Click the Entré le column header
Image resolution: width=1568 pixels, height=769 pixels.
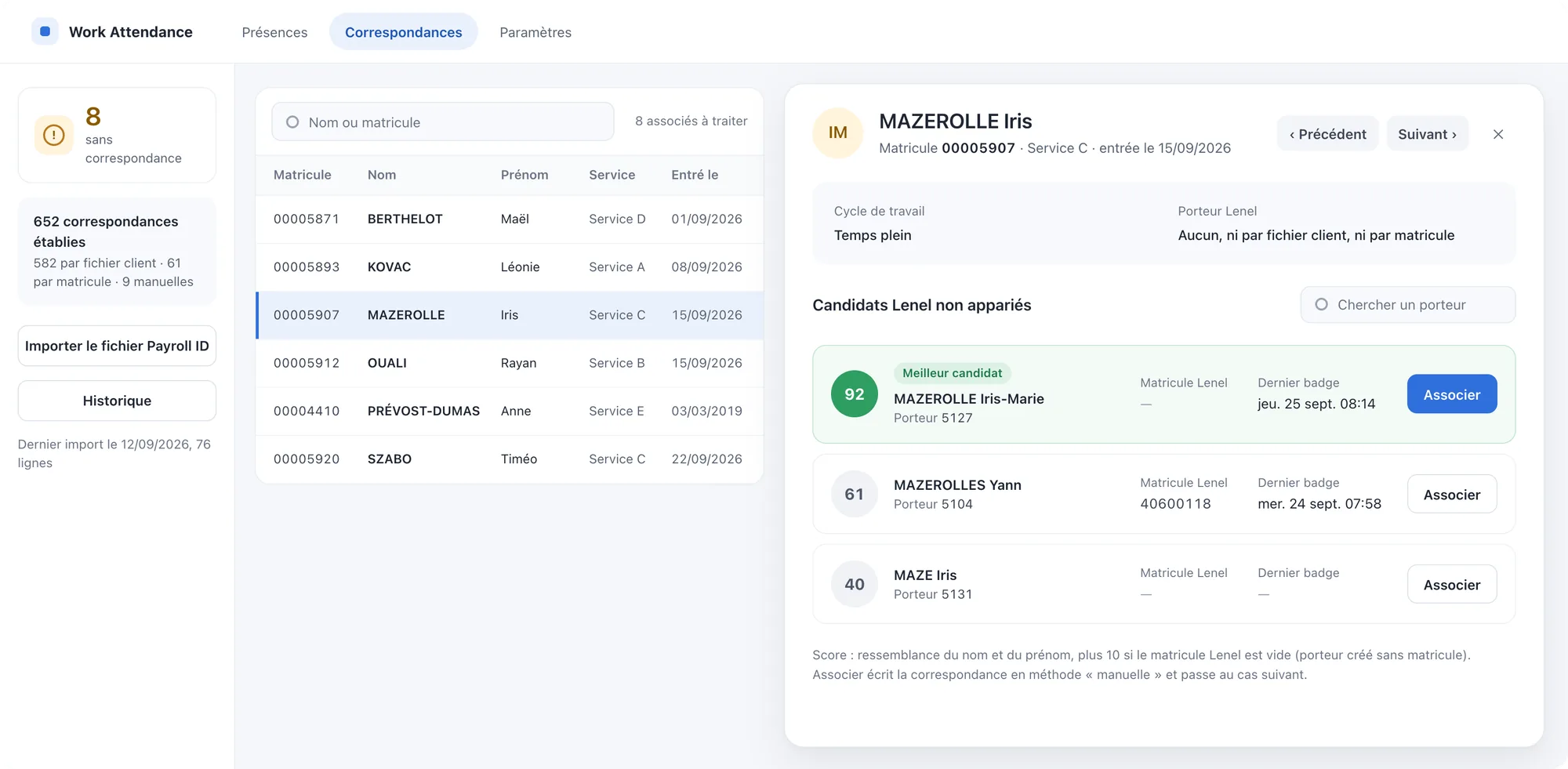pyautogui.click(x=695, y=175)
